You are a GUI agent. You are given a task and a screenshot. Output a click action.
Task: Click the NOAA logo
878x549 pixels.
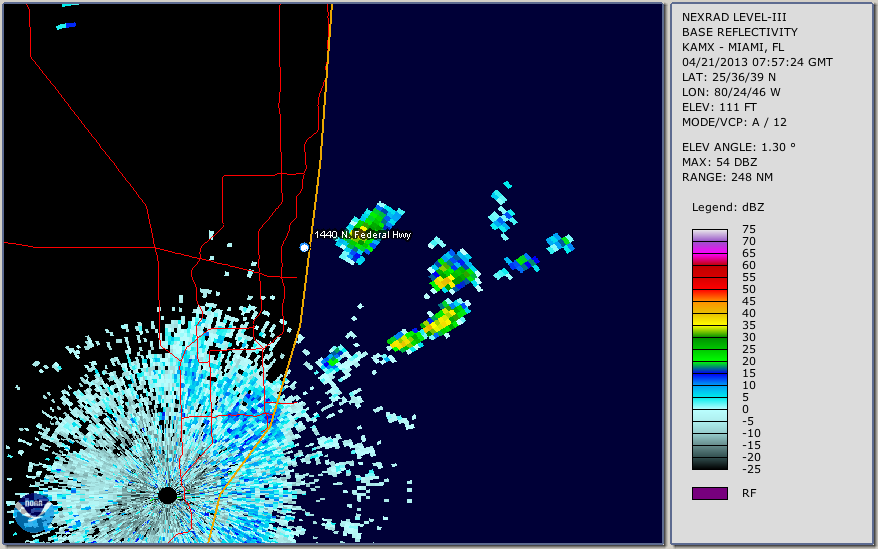click(34, 513)
